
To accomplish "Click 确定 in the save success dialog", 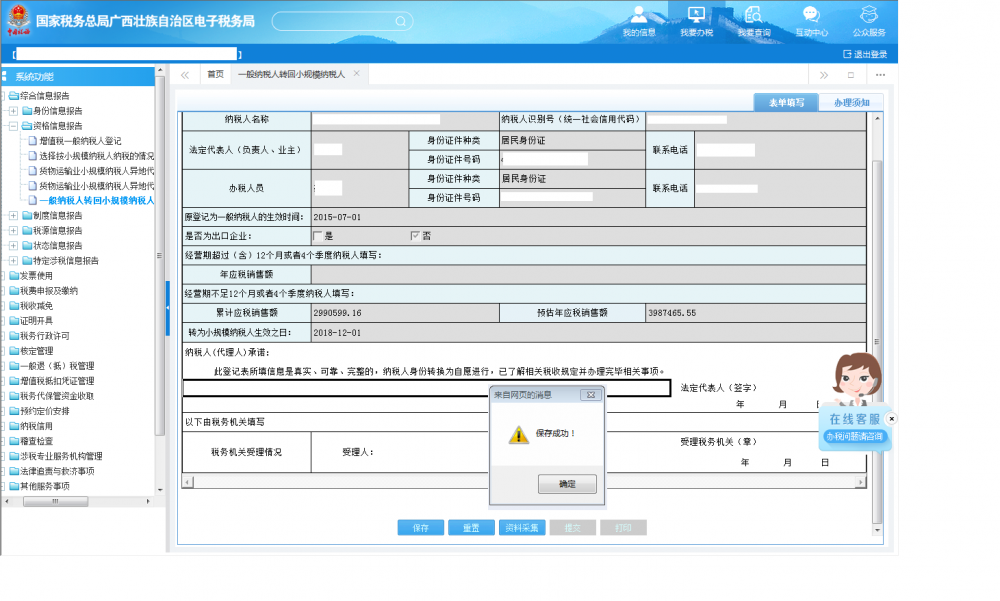I will pyautogui.click(x=567, y=484).
